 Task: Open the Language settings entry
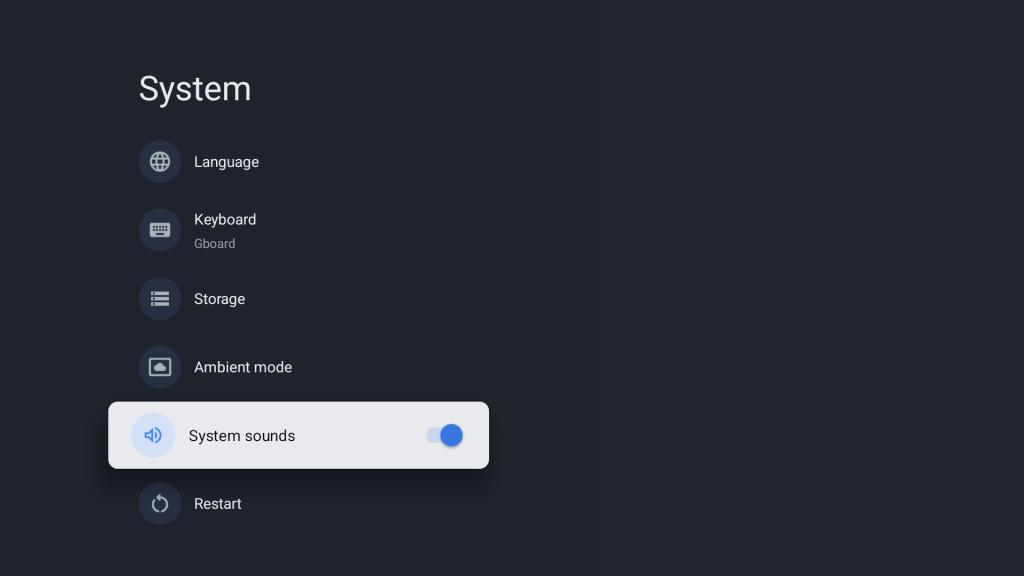[x=226, y=162]
